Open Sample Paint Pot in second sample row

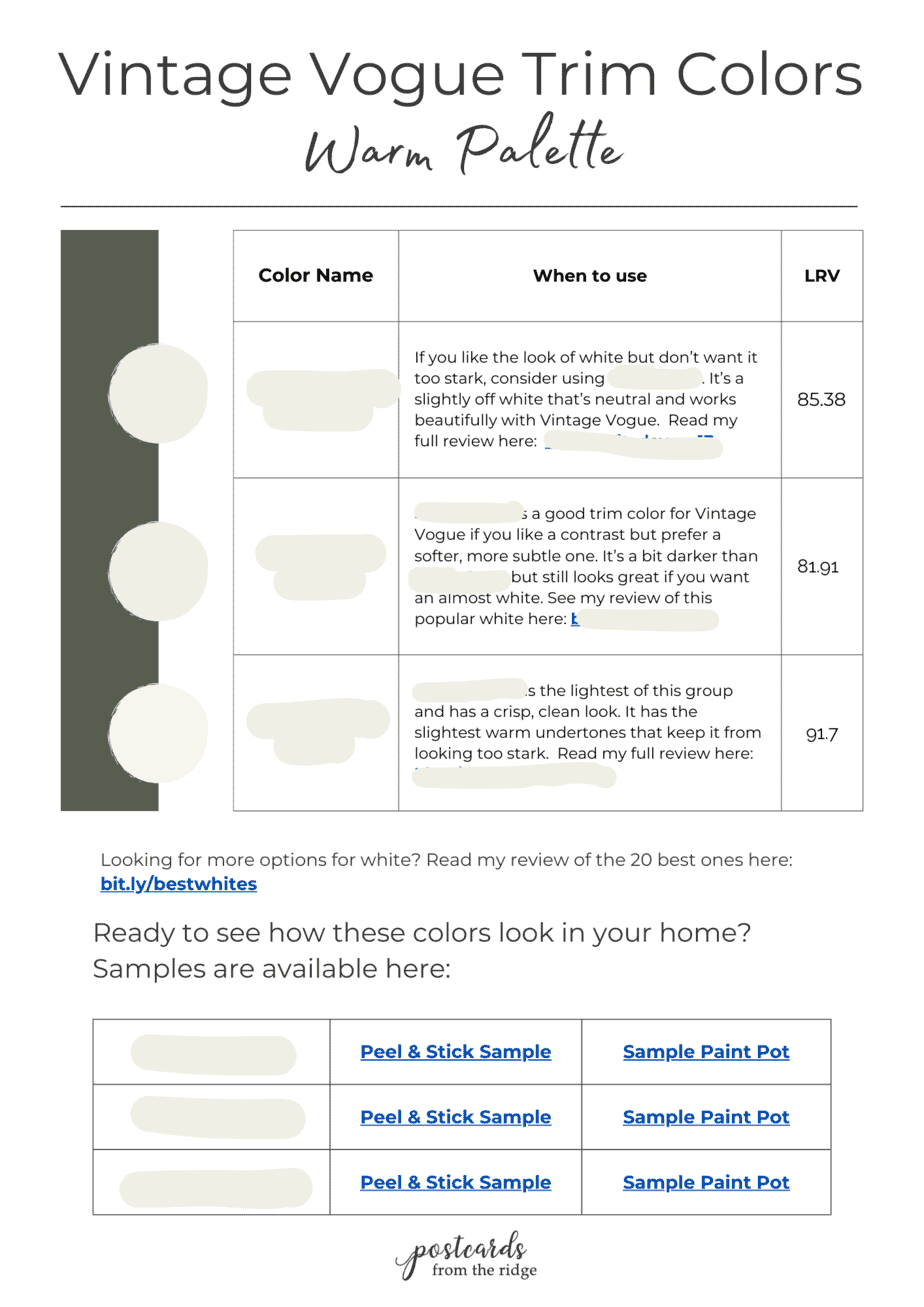point(706,1117)
